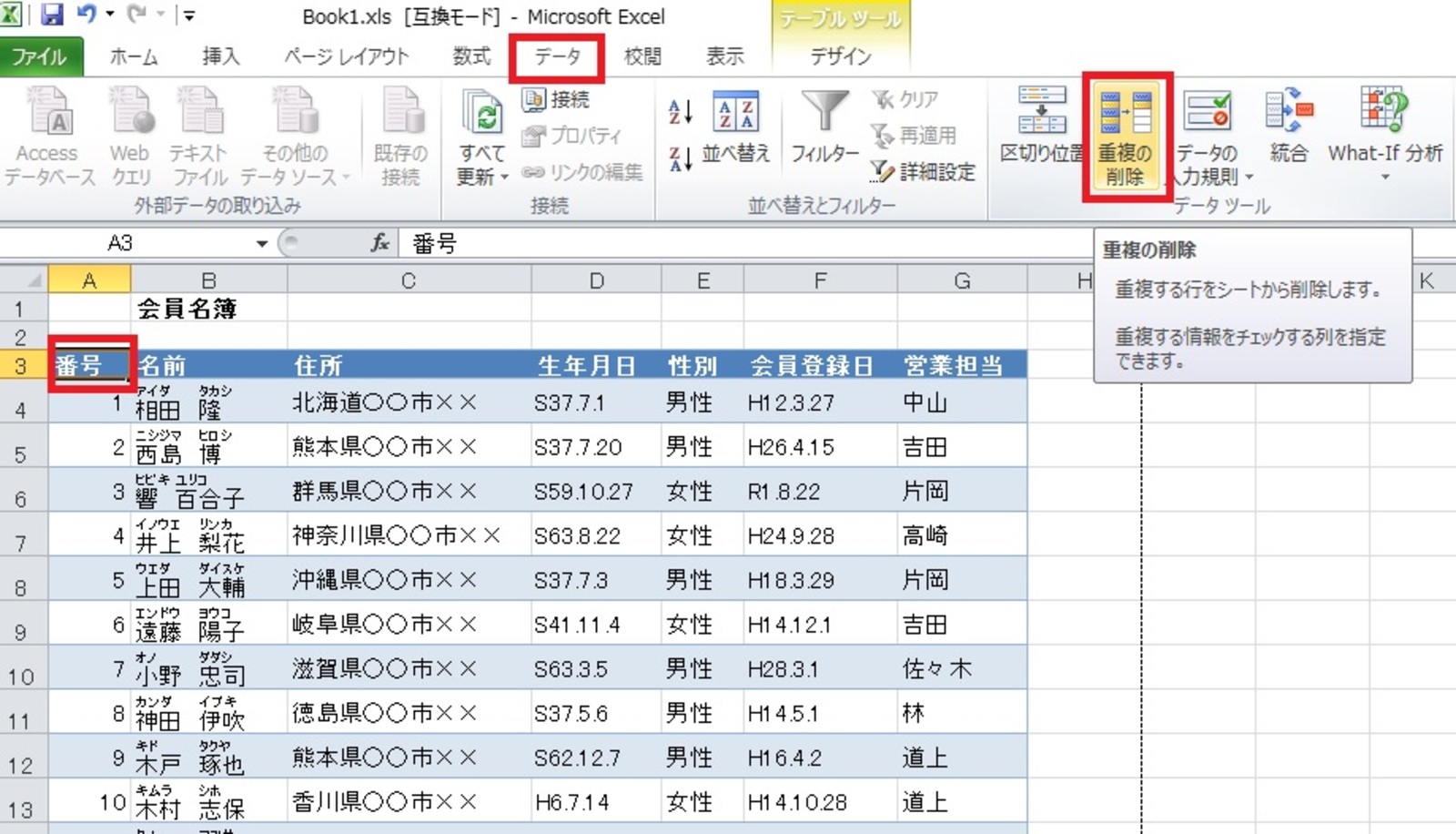
Task: Switch to the 挿入 ribbon tab
Action: click(x=221, y=56)
